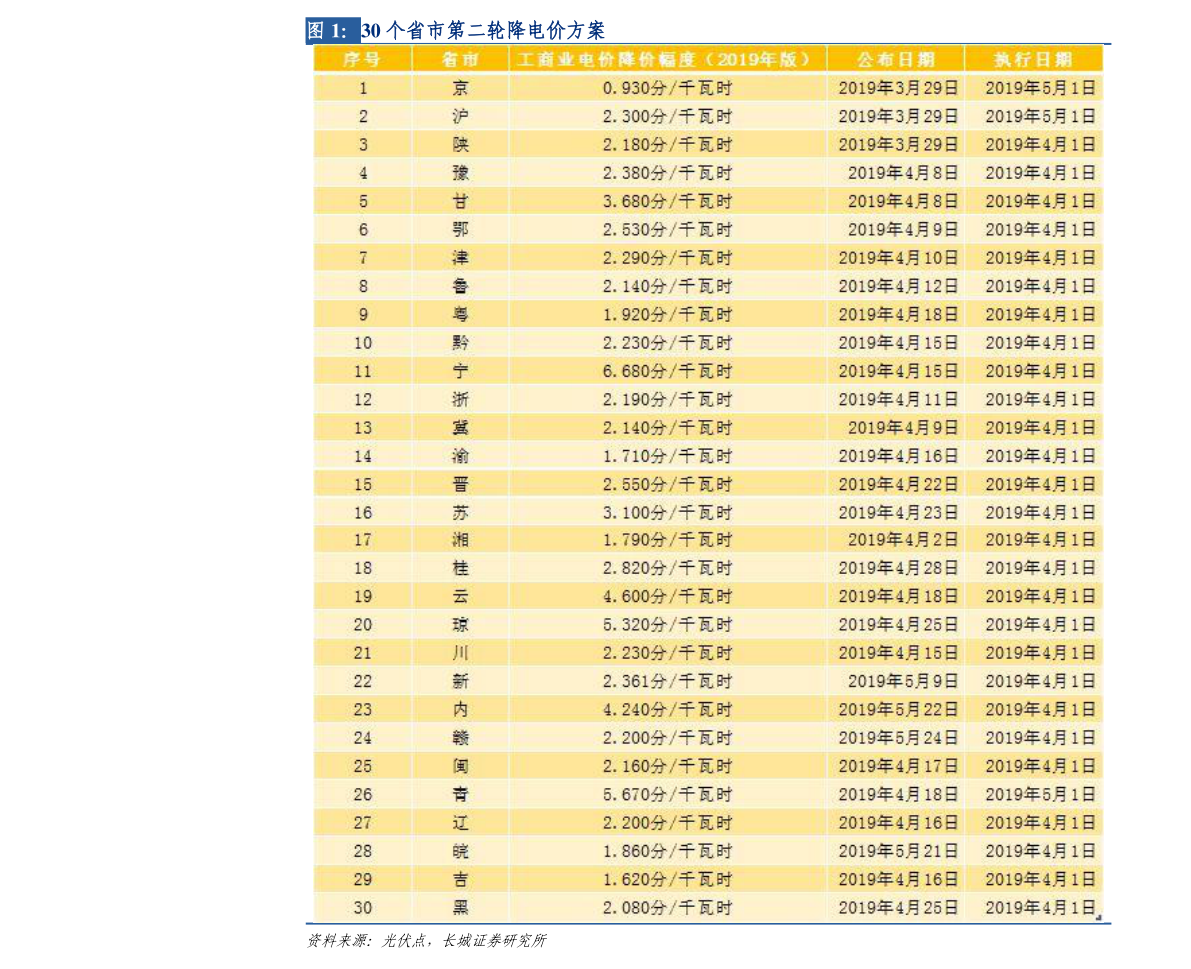Screen dimensions: 1191x969
Task: Click publish date "2019年5月24日" in 赣 row
Action: click(x=898, y=738)
